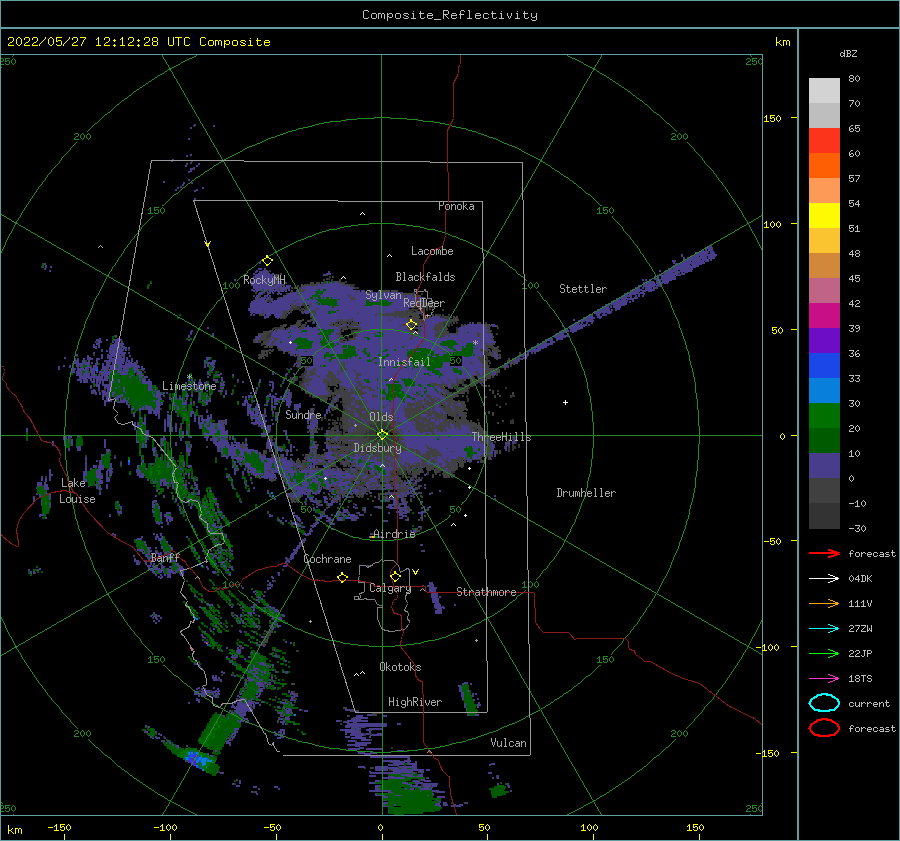Click the Stettler city label
The image size is (900, 841).
pyautogui.click(x=583, y=289)
